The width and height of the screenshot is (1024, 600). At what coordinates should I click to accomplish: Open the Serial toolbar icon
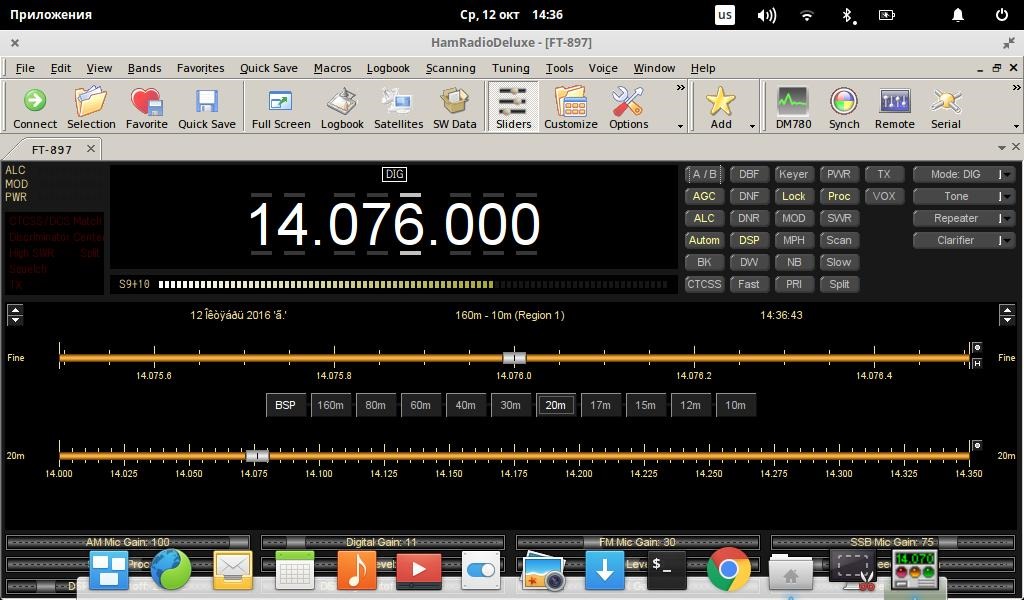pyautogui.click(x=946, y=107)
